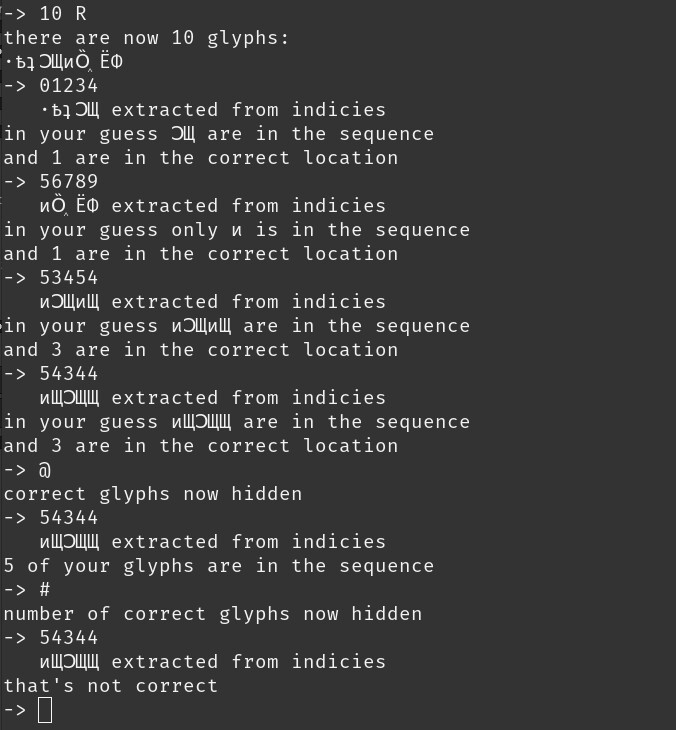The width and height of the screenshot is (676, 730).
Task: Click the "53454" command entry
Action: click(x=69, y=278)
